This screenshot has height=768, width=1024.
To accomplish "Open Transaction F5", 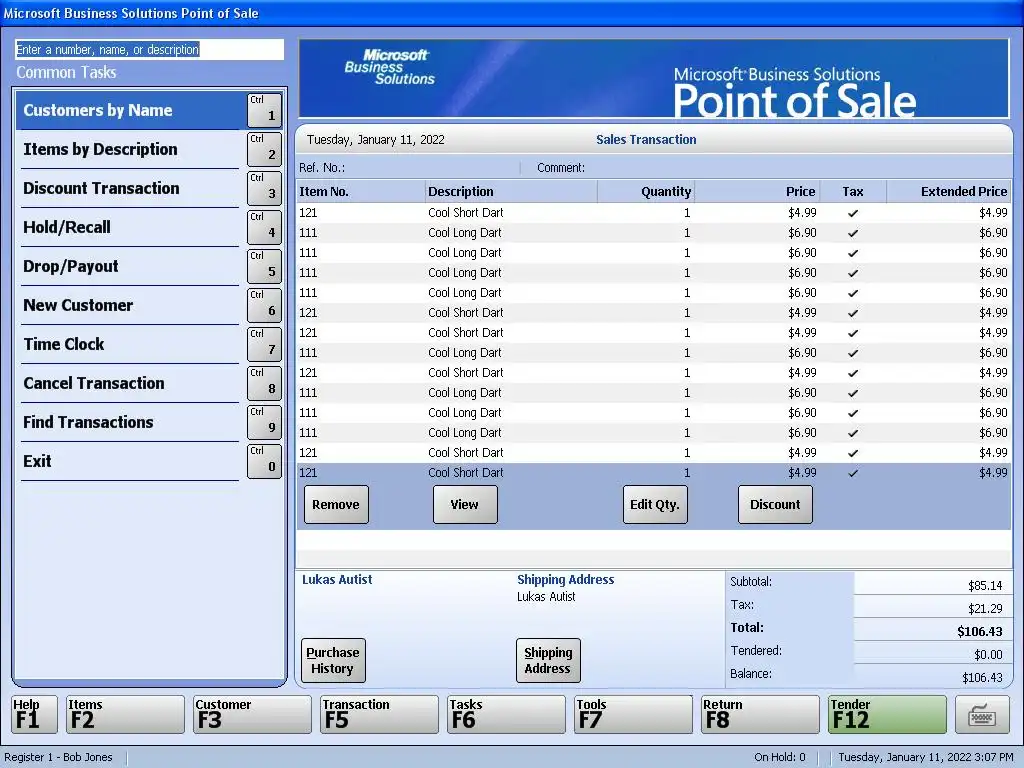I will [x=379, y=714].
